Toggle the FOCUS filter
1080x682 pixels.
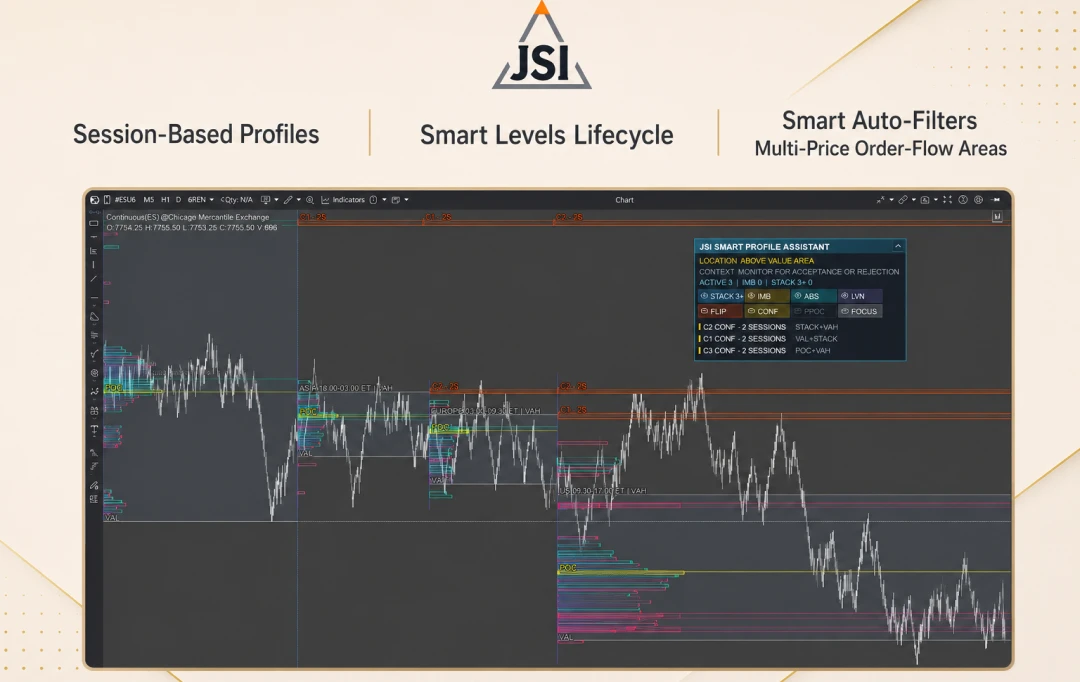pyautogui.click(x=860, y=311)
